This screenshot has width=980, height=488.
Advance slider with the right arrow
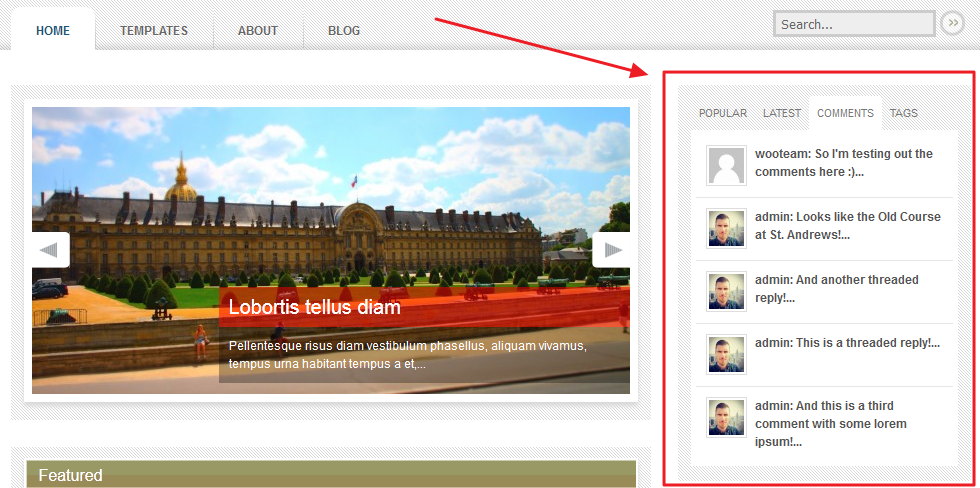pos(611,250)
